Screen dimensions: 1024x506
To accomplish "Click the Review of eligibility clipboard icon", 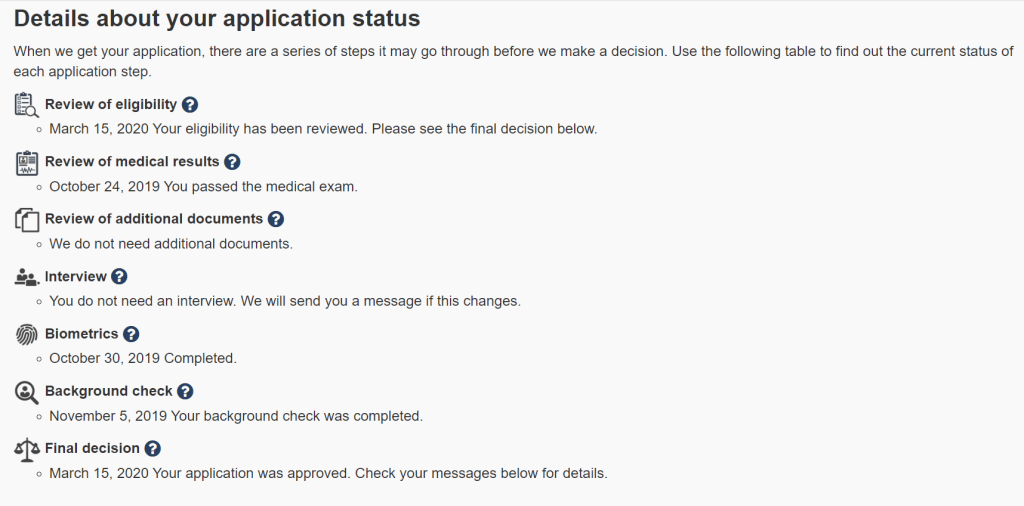I will [27, 105].
